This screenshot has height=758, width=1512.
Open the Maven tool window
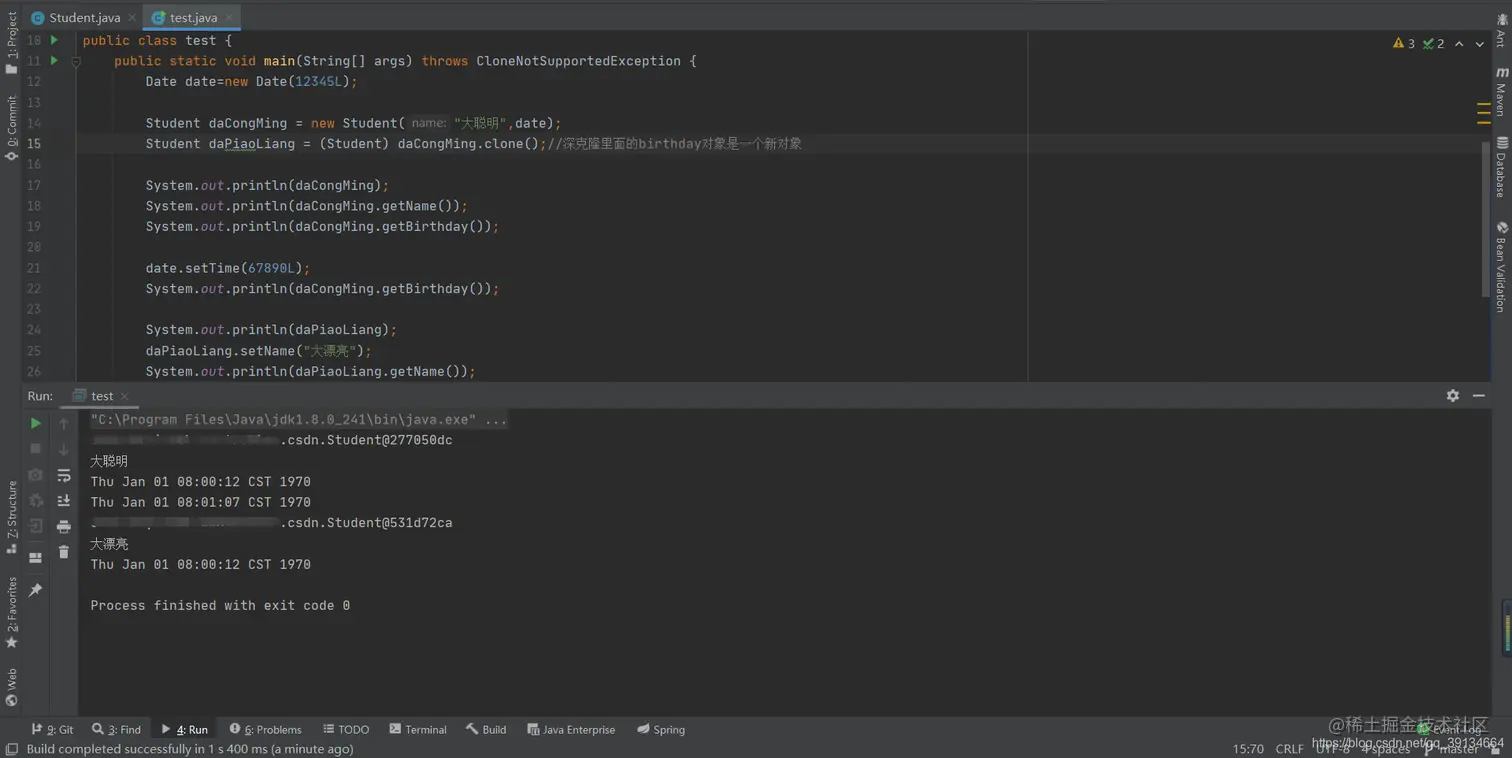1501,91
